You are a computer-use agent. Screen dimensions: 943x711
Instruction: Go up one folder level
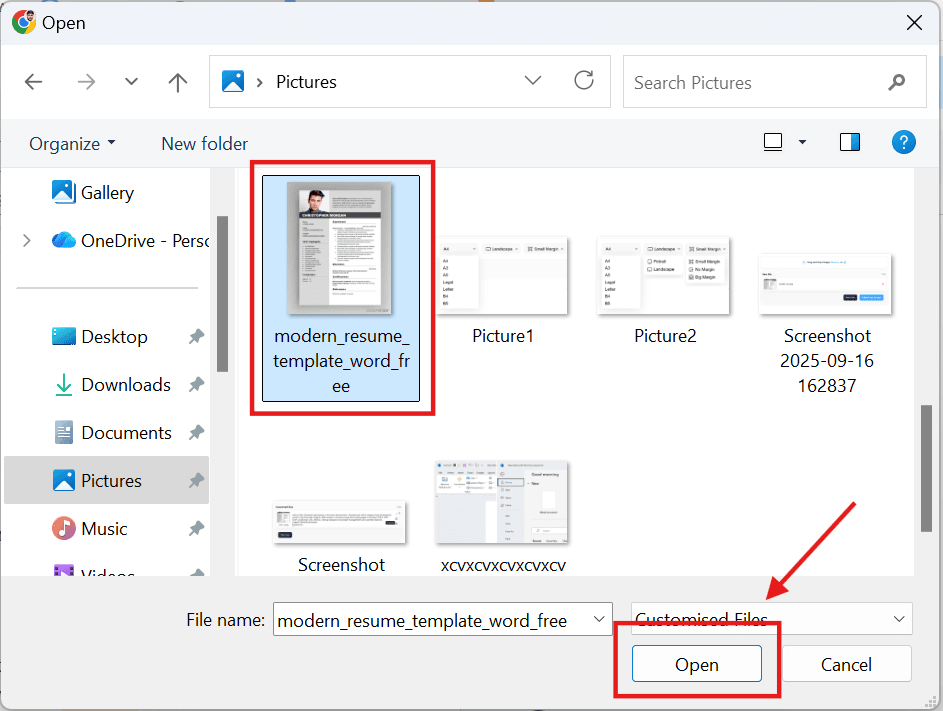[x=178, y=83]
